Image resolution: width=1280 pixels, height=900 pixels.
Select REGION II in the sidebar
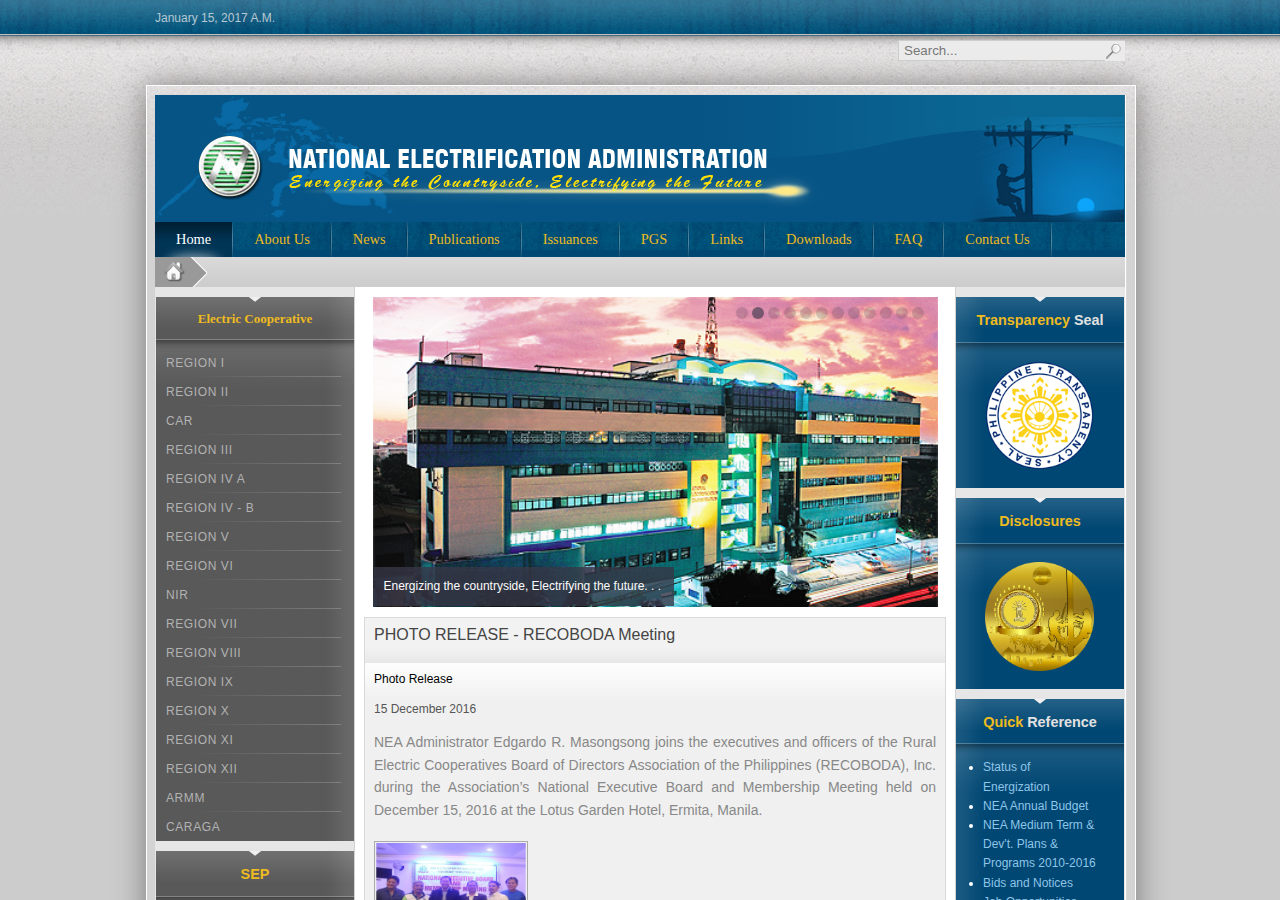pos(197,392)
